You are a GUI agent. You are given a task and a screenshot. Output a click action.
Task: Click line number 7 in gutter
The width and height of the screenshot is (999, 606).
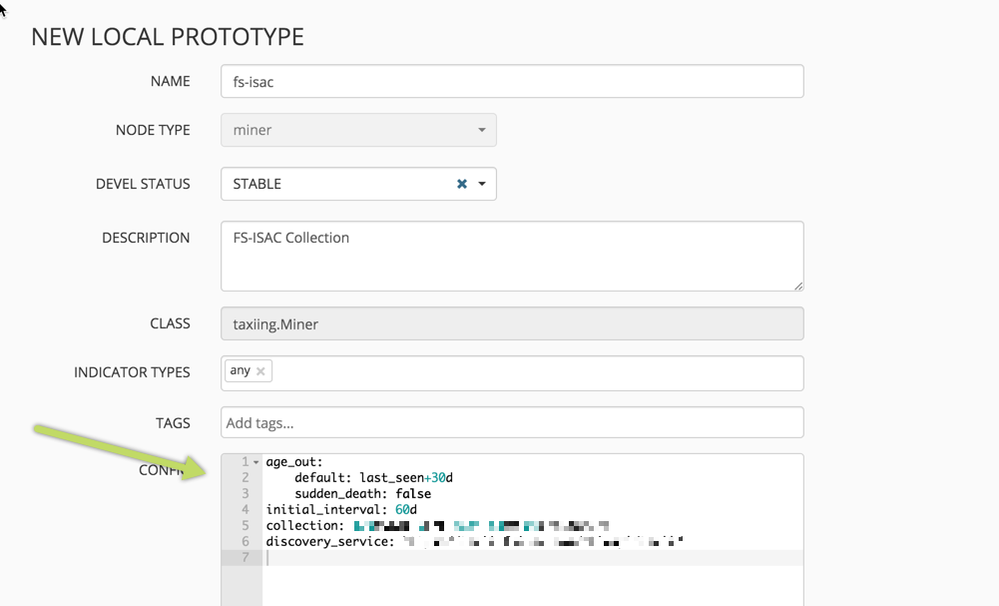[x=245, y=558]
